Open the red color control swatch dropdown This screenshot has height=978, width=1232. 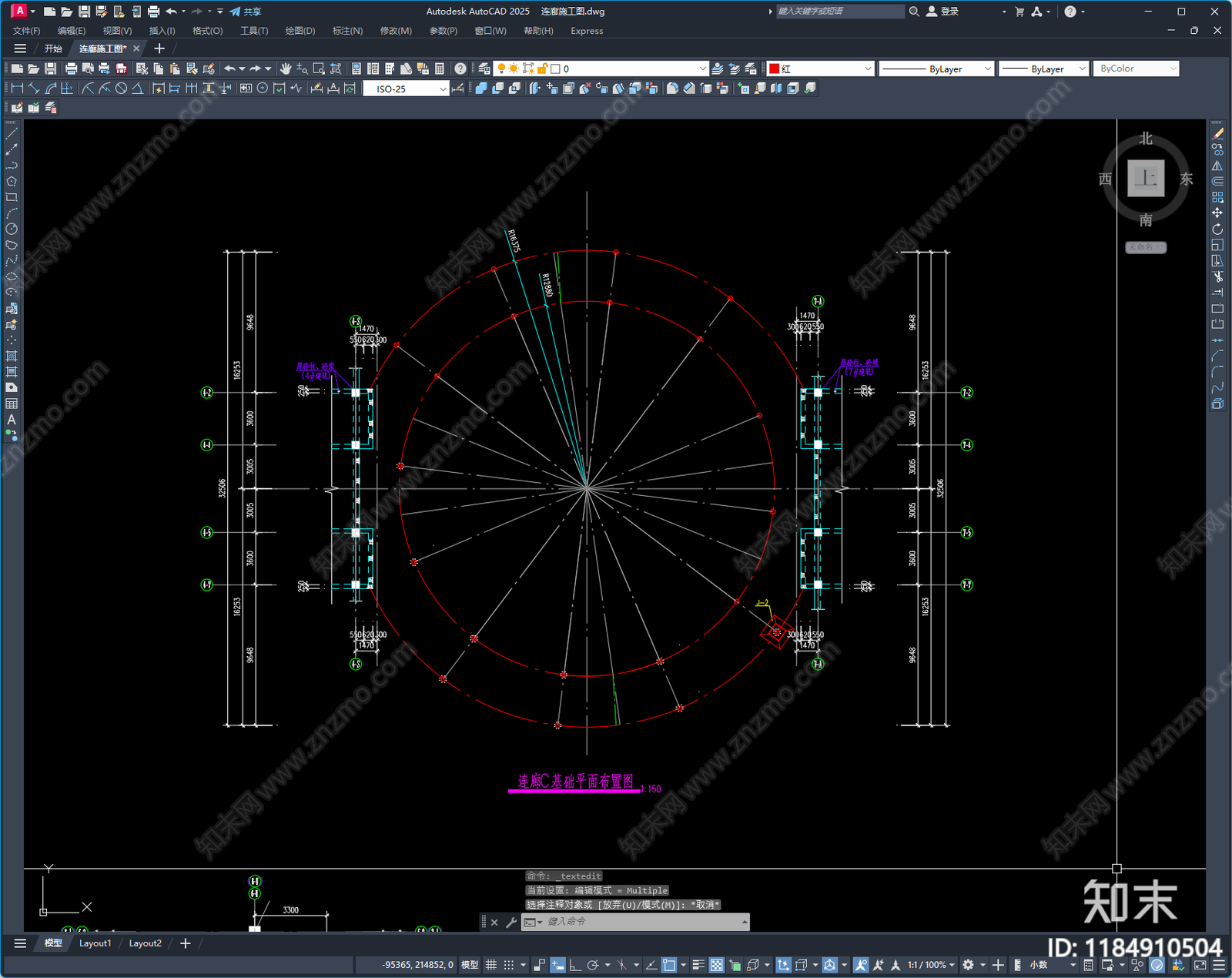click(x=821, y=69)
